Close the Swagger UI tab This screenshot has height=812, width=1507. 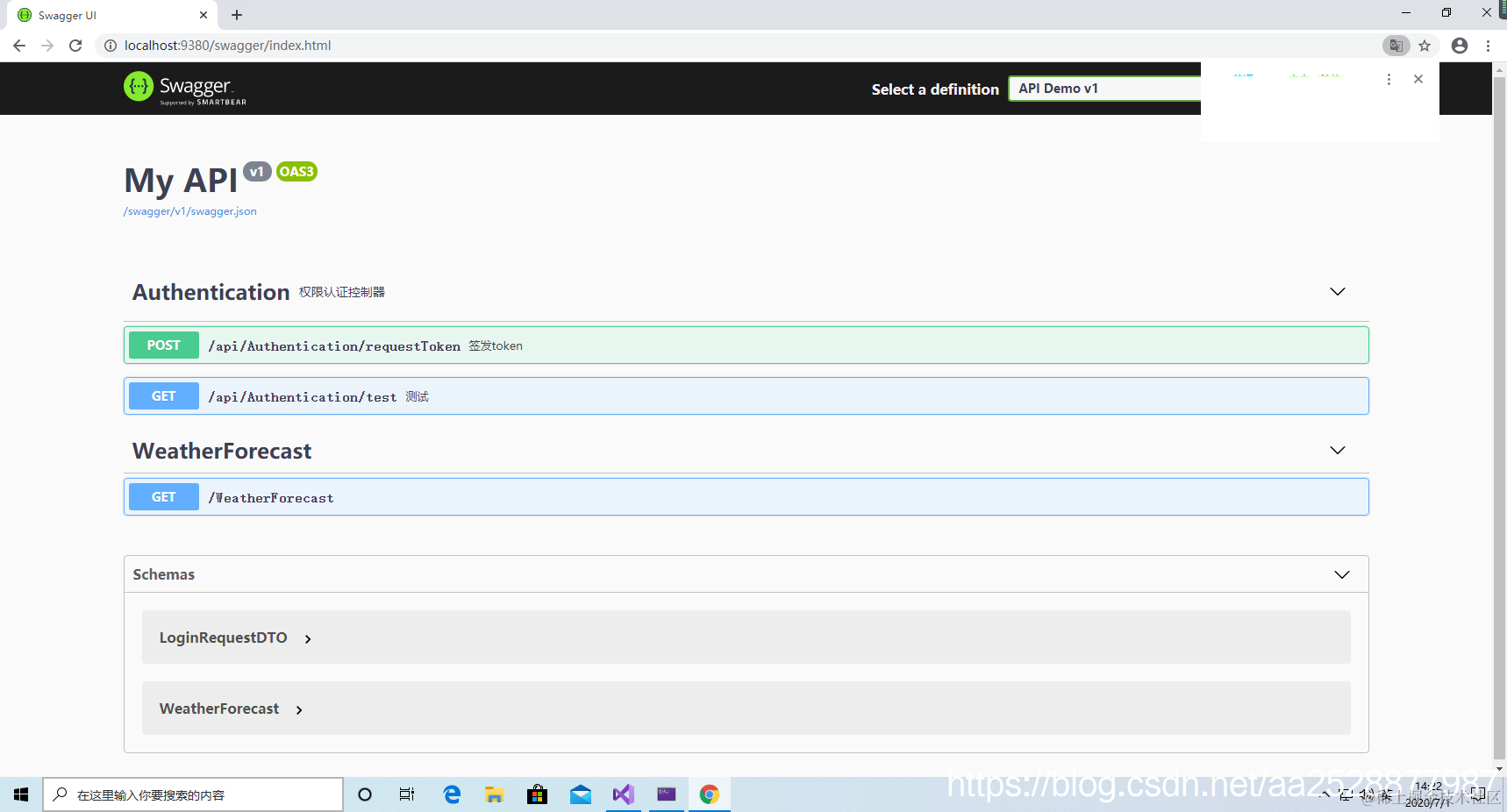(x=204, y=15)
